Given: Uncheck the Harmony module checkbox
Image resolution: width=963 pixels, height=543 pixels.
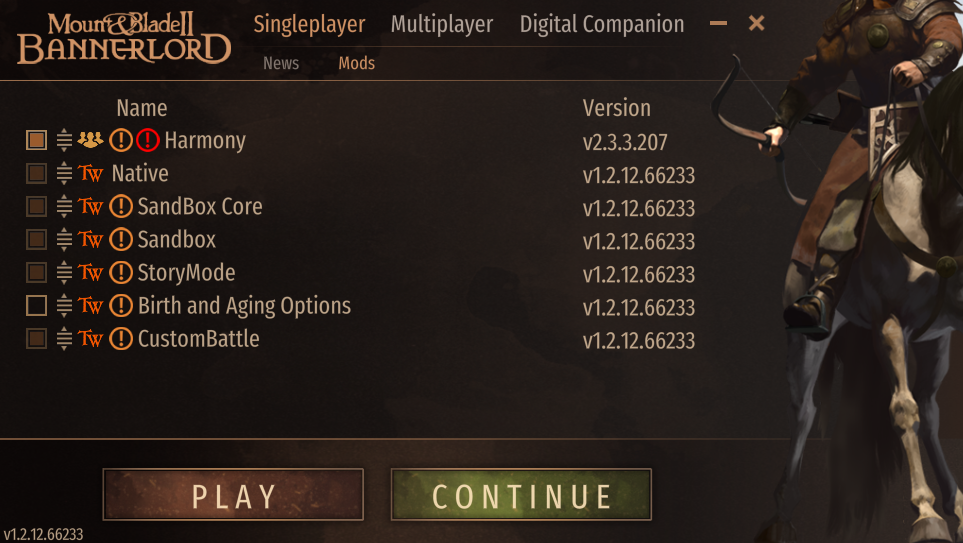Looking at the screenshot, I should pos(36,140).
